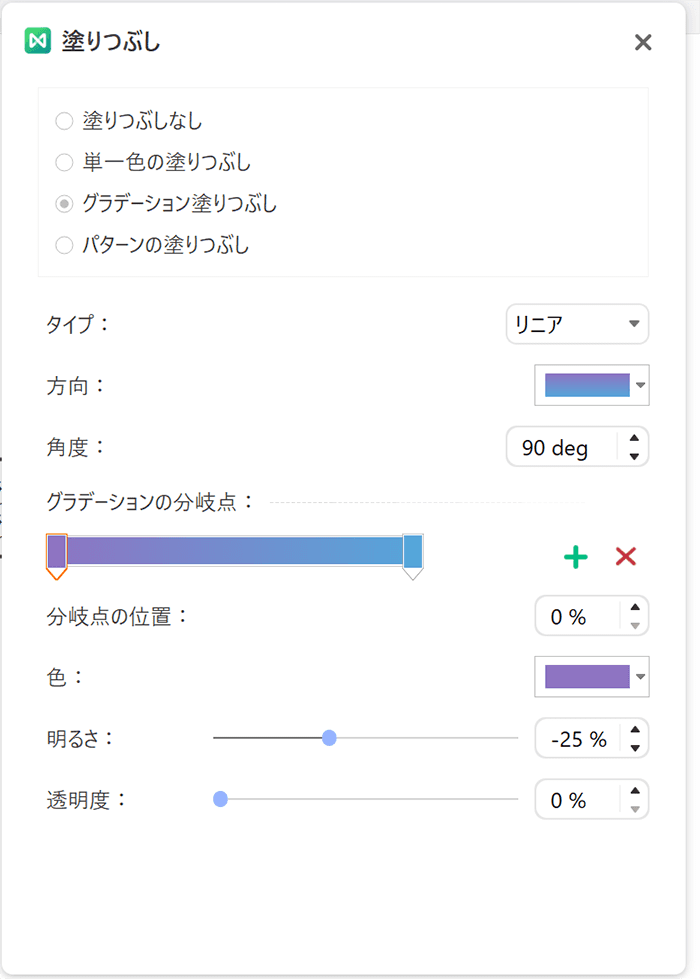Open the タイプ dropdown showing リニア
The image size is (700, 979).
(x=577, y=323)
